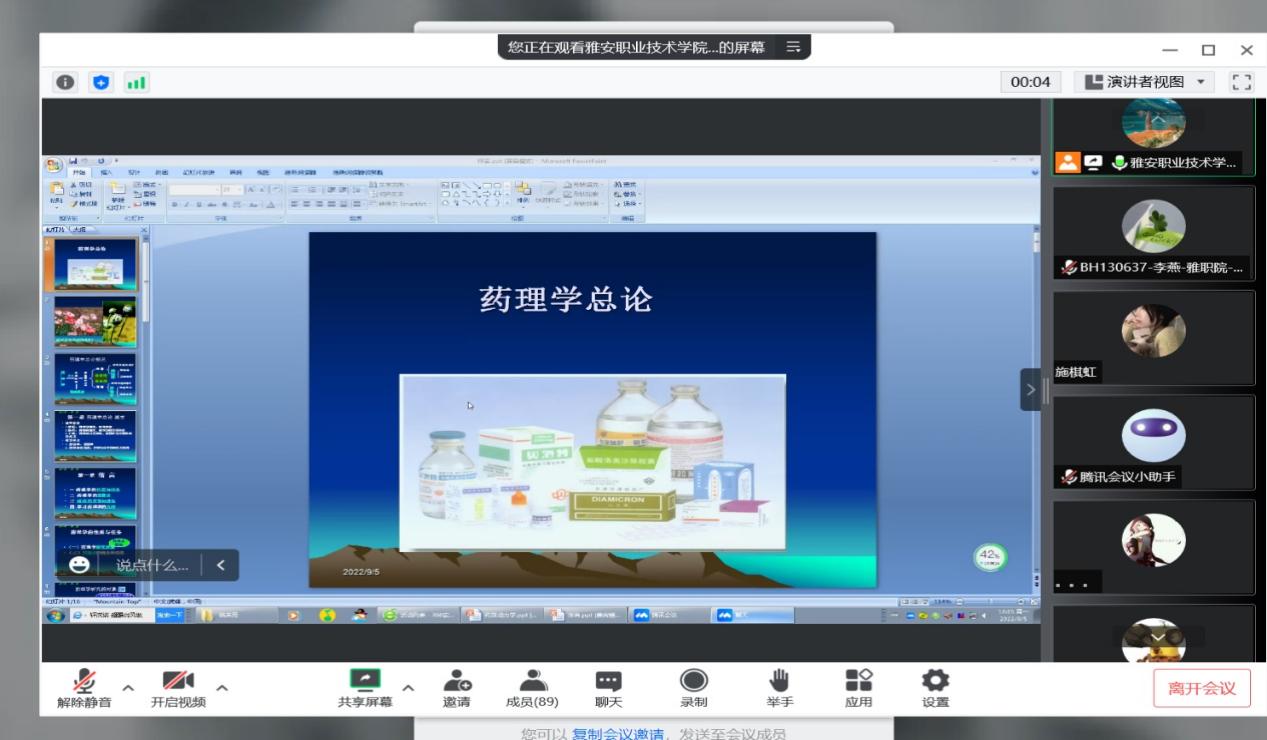Turn on video (开启视频)

pyautogui.click(x=178, y=688)
